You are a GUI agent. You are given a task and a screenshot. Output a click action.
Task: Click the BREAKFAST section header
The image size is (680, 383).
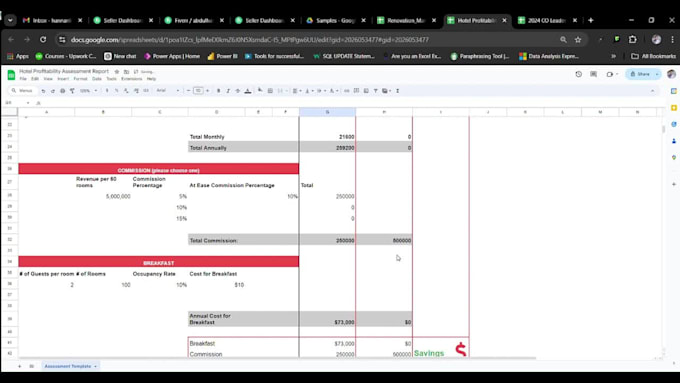click(x=159, y=262)
